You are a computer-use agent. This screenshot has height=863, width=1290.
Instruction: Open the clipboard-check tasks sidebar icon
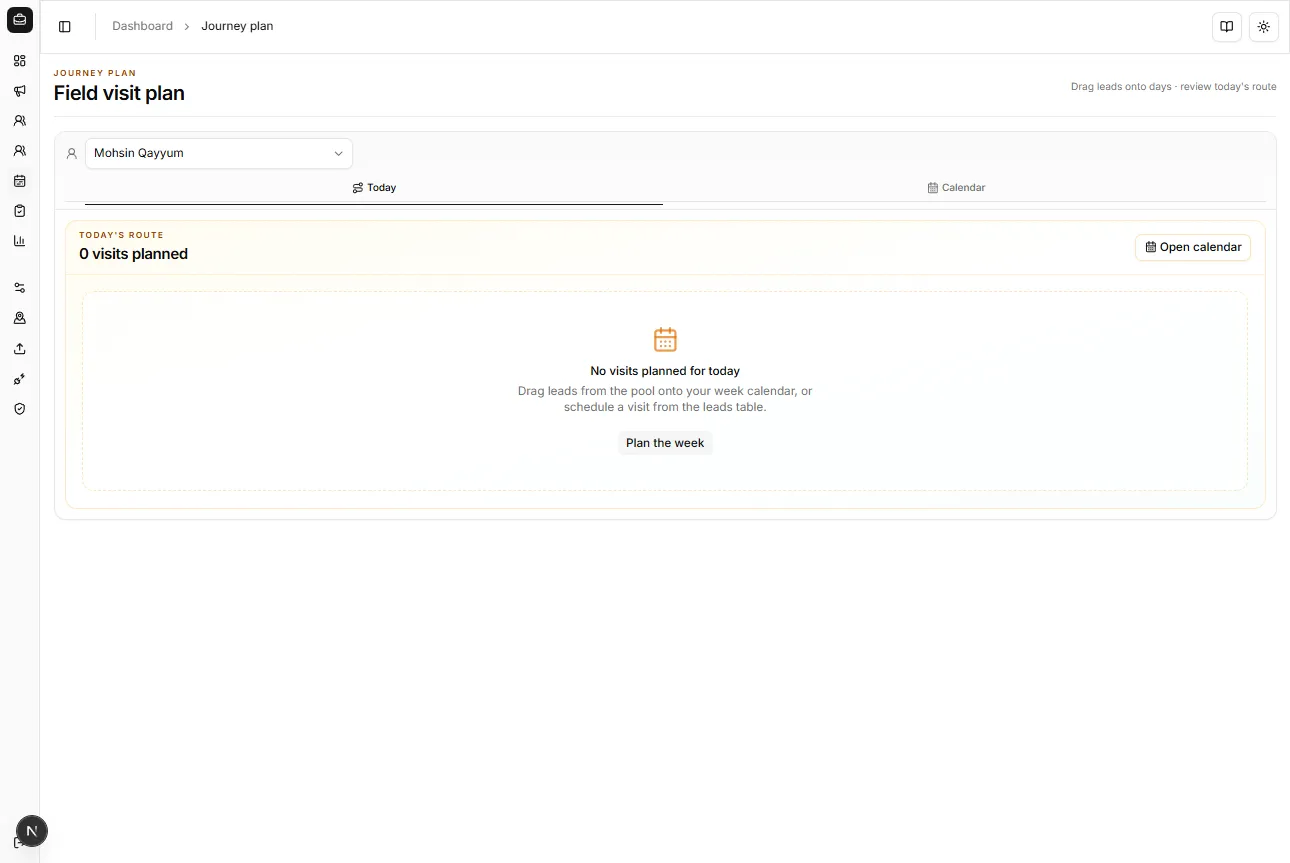click(19, 211)
